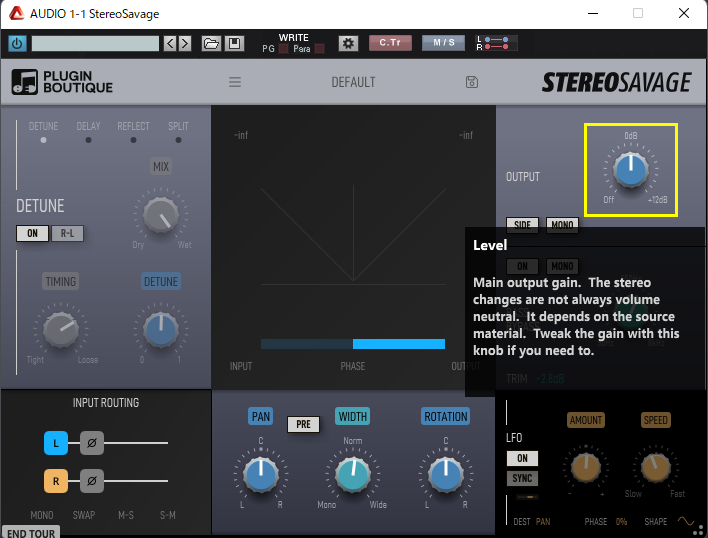Click the M / S button

pyautogui.click(x=443, y=43)
